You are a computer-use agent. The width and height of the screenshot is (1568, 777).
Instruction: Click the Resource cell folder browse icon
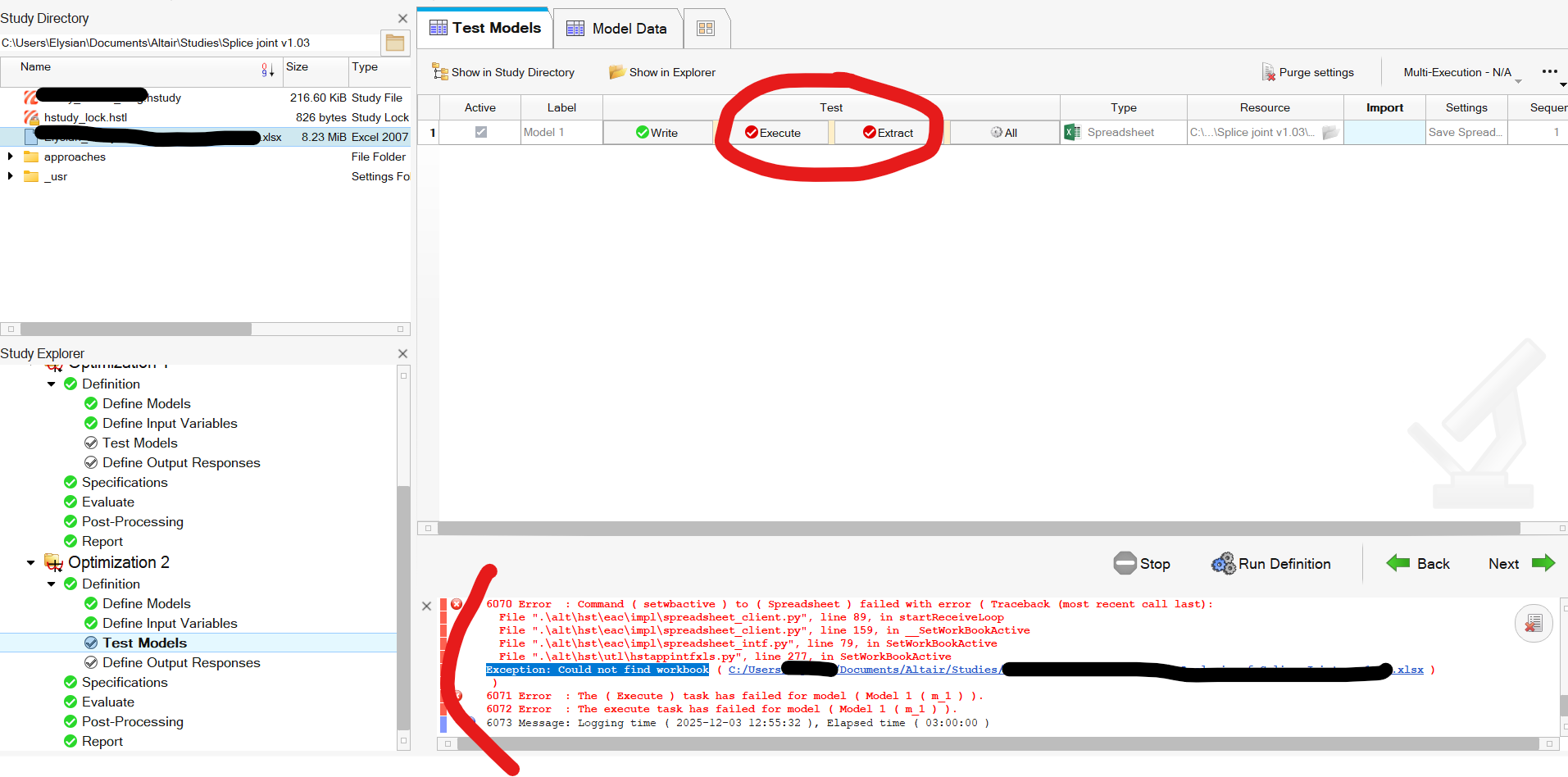[1330, 132]
